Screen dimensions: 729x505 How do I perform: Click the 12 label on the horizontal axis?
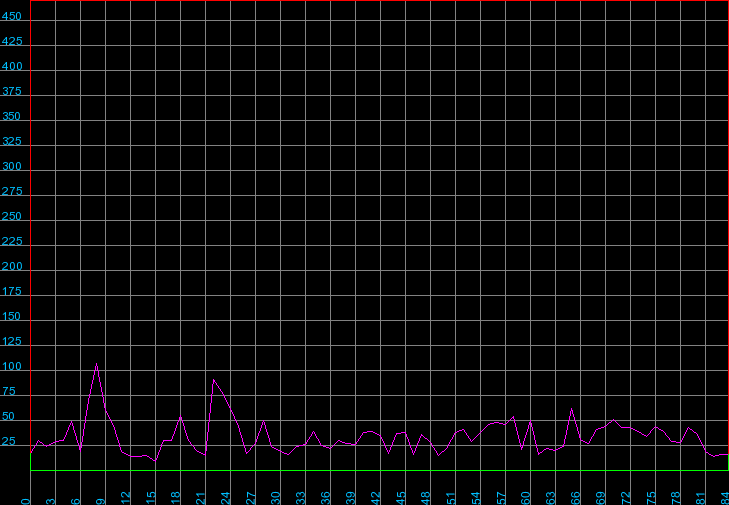pos(126,498)
